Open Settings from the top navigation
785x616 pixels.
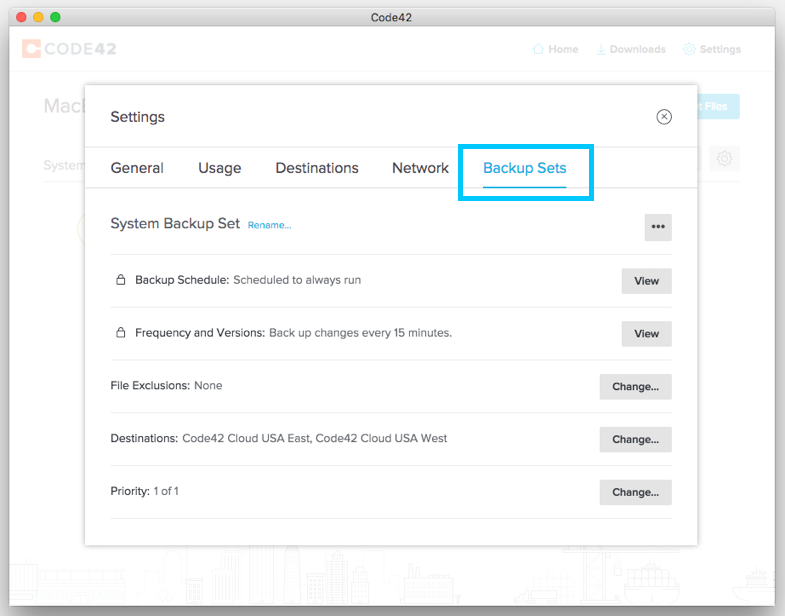click(712, 49)
